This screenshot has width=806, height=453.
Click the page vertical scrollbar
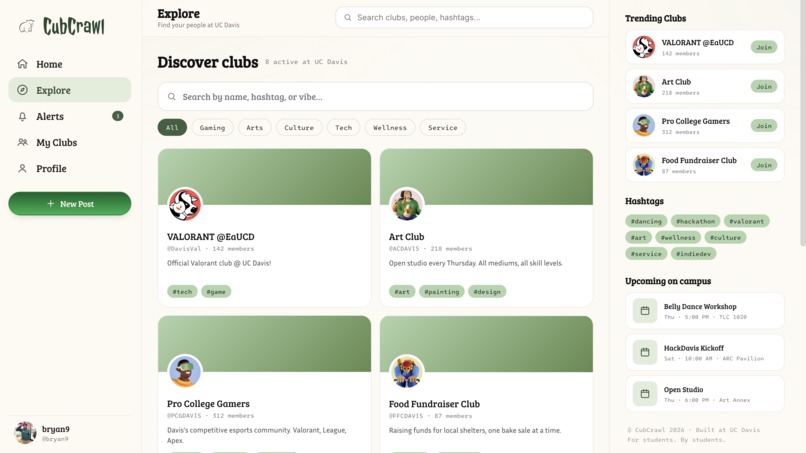[802, 123]
